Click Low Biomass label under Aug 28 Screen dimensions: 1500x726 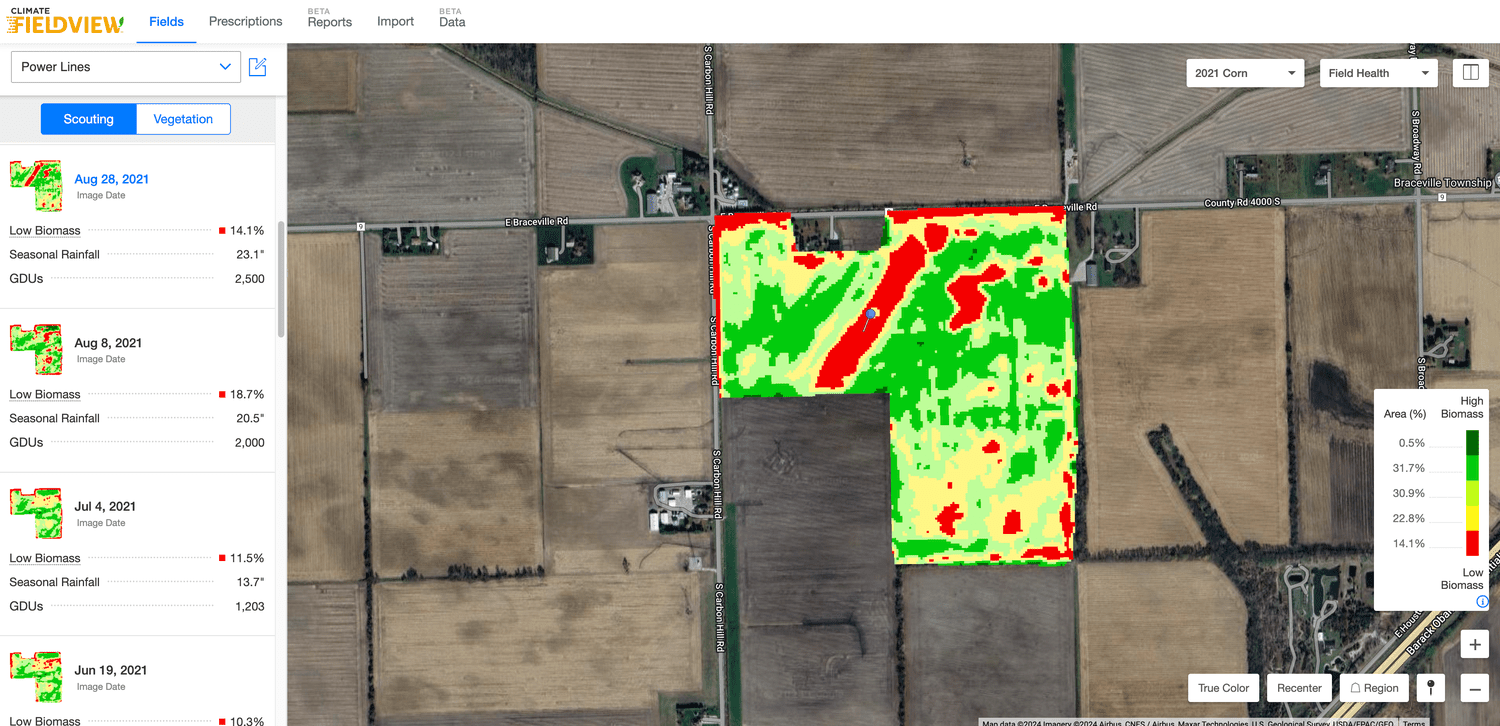45,231
